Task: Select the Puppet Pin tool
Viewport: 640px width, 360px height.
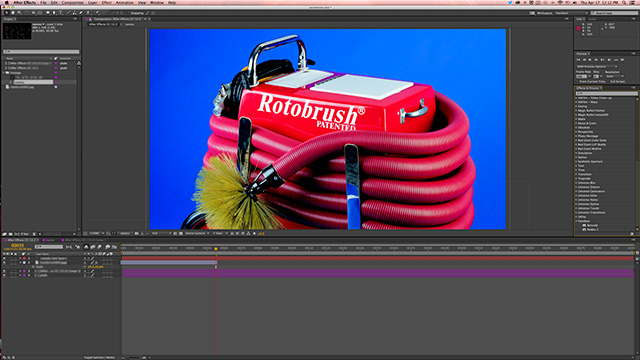Action: 97,13
